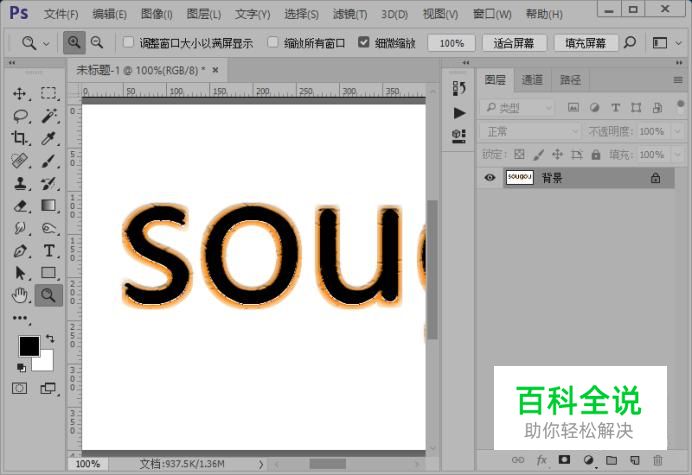
Task: Select the Blur tool
Action: point(20,228)
